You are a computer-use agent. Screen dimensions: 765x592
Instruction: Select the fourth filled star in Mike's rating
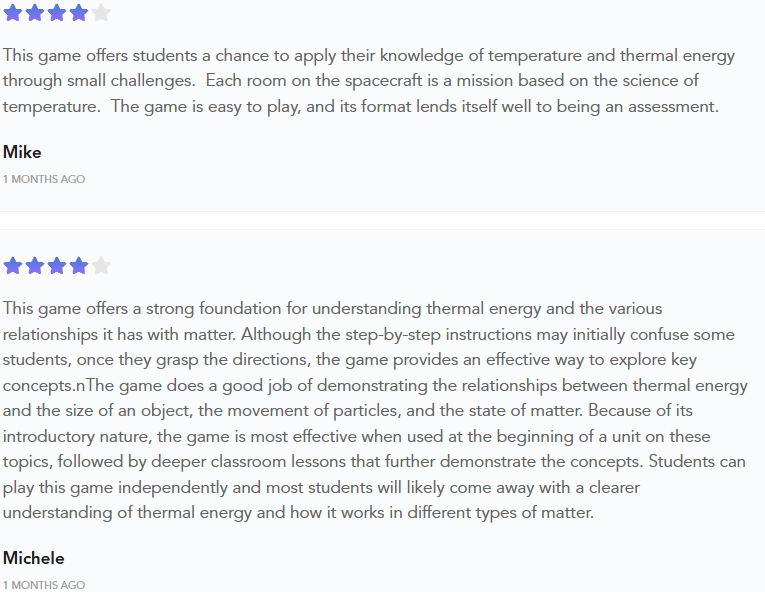(79, 13)
